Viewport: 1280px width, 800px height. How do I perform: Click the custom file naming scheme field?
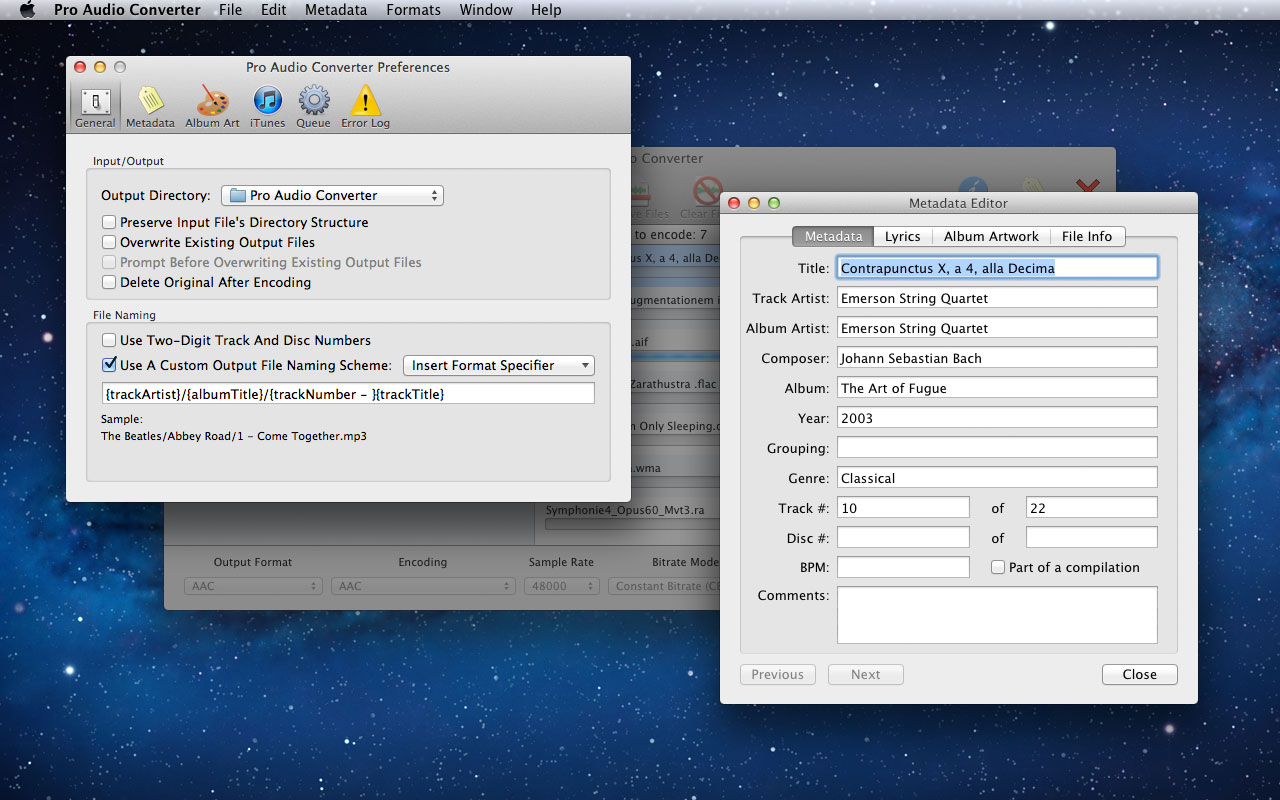point(348,394)
